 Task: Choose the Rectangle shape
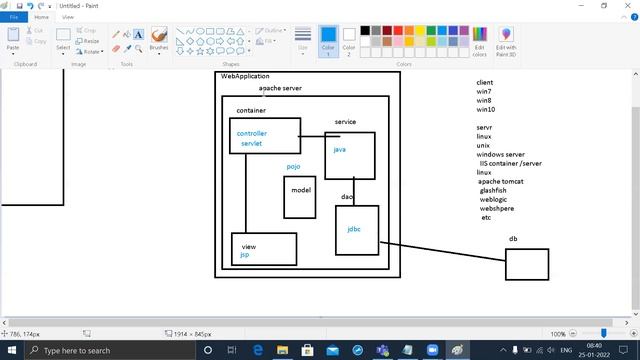210,31
